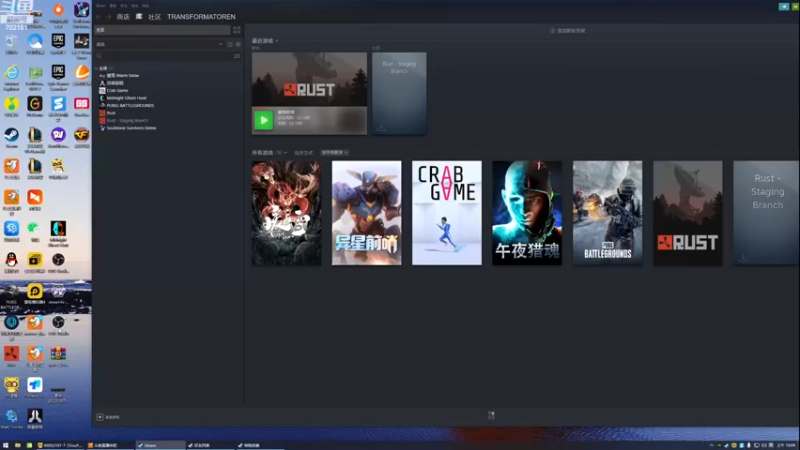Open the PUBG Battlegrounds cover
Screen dimensions: 800x450
pos(607,213)
